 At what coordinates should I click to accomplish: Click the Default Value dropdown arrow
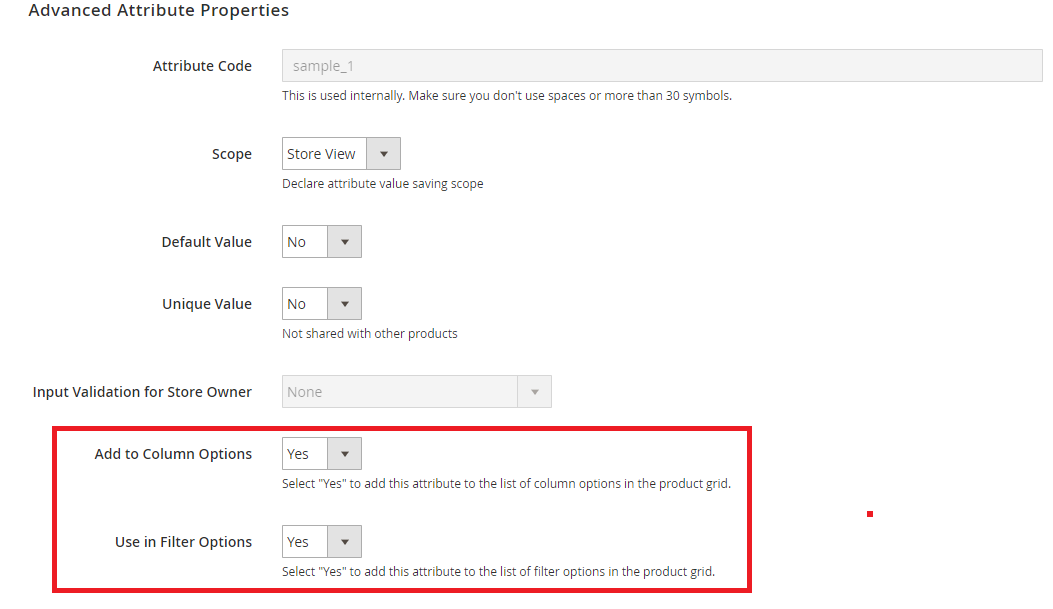[x=344, y=242]
